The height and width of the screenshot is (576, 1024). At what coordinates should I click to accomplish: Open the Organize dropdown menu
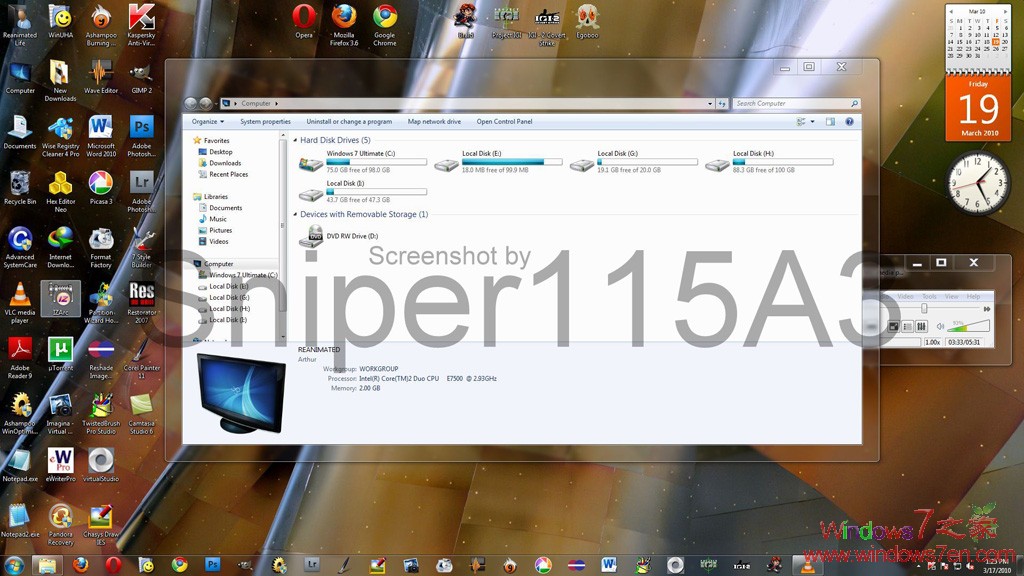(207, 121)
